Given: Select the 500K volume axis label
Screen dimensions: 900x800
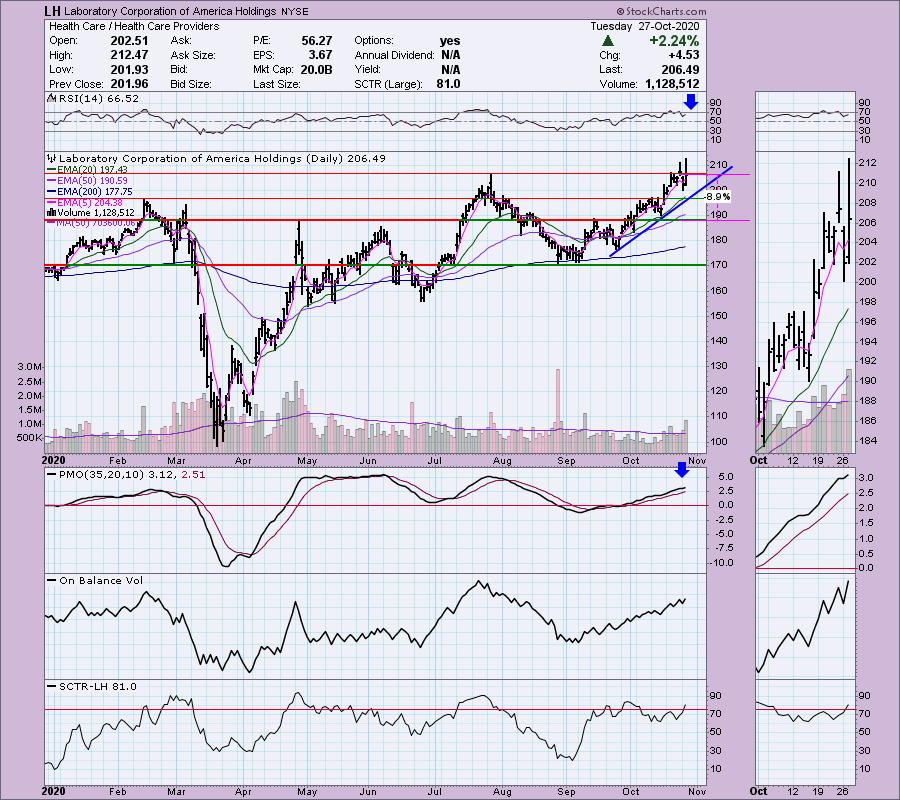Looking at the screenshot, I should pyautogui.click(x=29, y=438).
